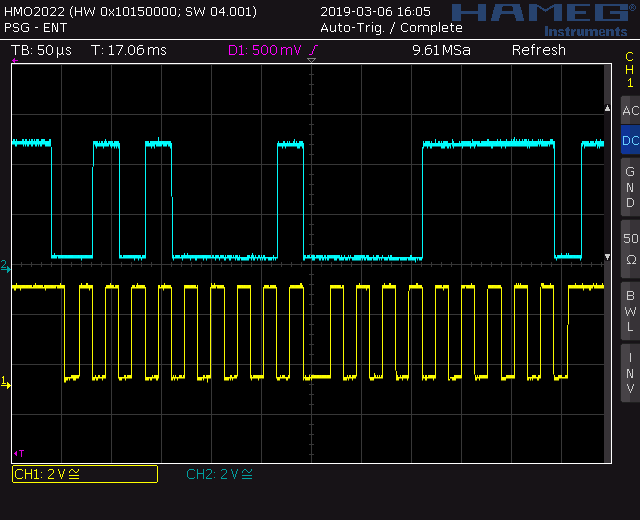Toggle INV channel invert
The width and height of the screenshot is (640, 520).
point(630,373)
